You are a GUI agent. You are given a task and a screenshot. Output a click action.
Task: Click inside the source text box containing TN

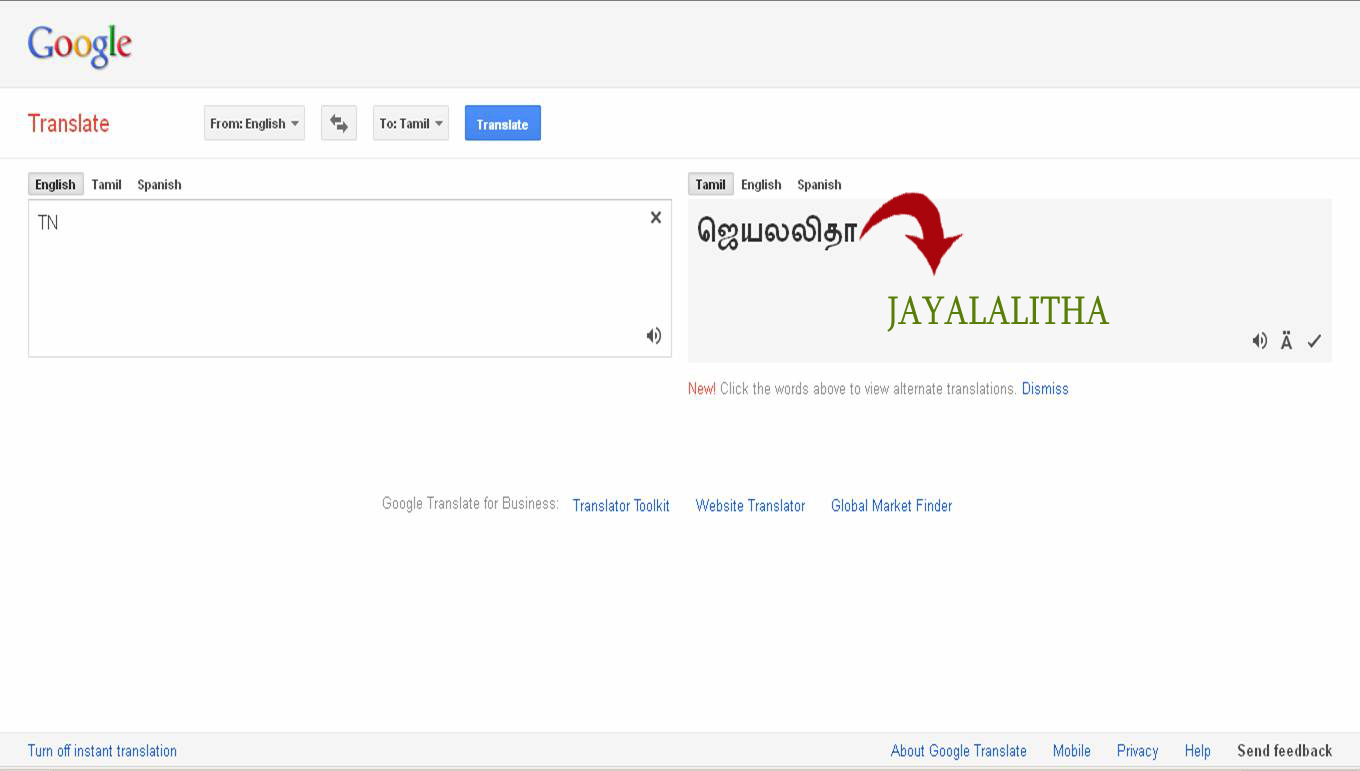[x=350, y=278]
